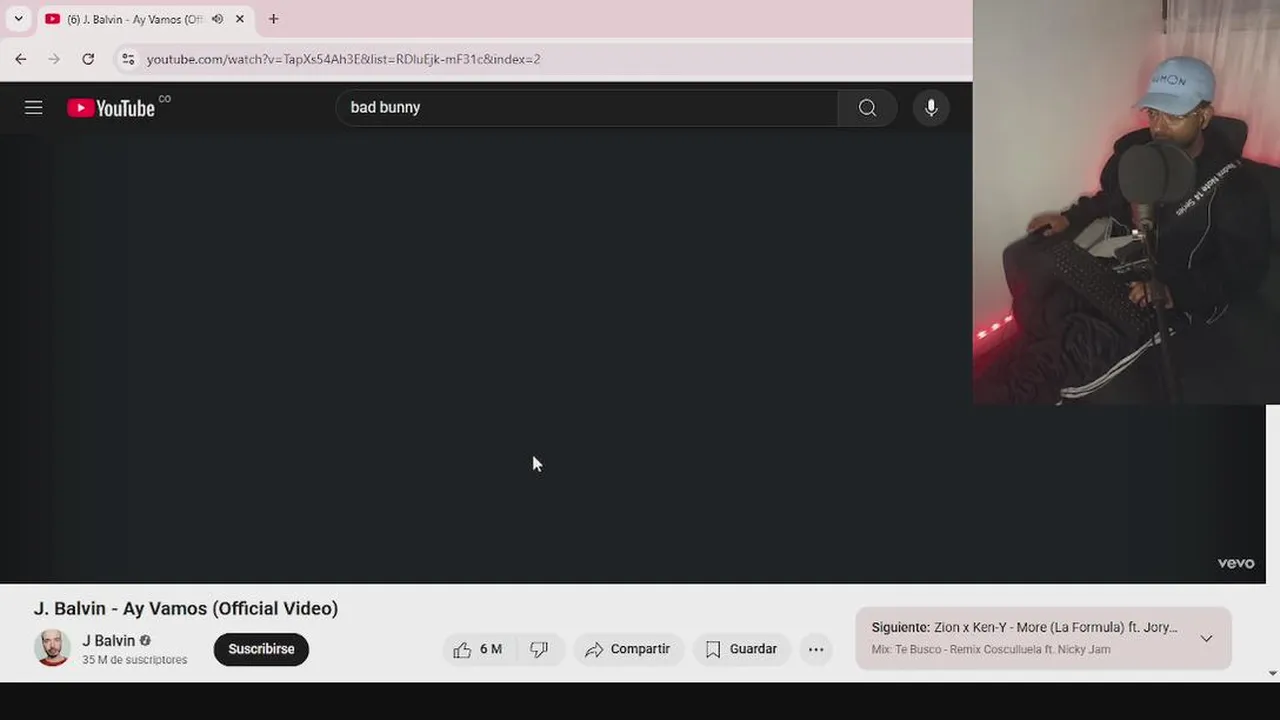Select the J. Balvin - Ay Vamos tab

click(134, 19)
